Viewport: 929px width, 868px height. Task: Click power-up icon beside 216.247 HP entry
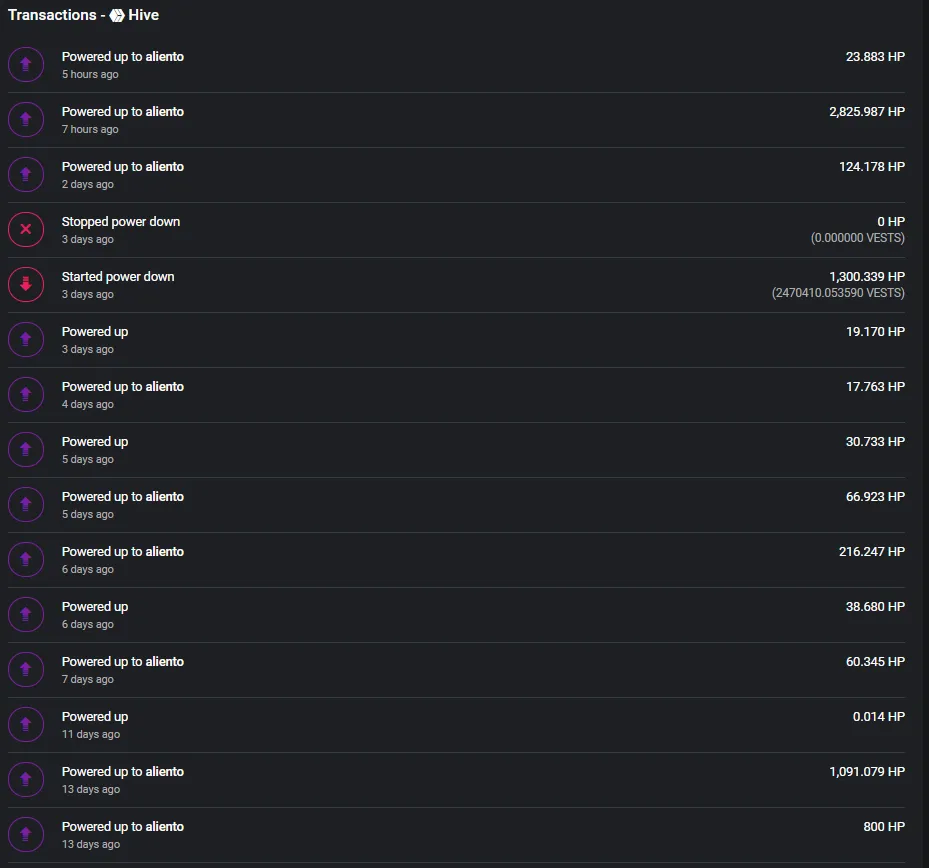25,559
